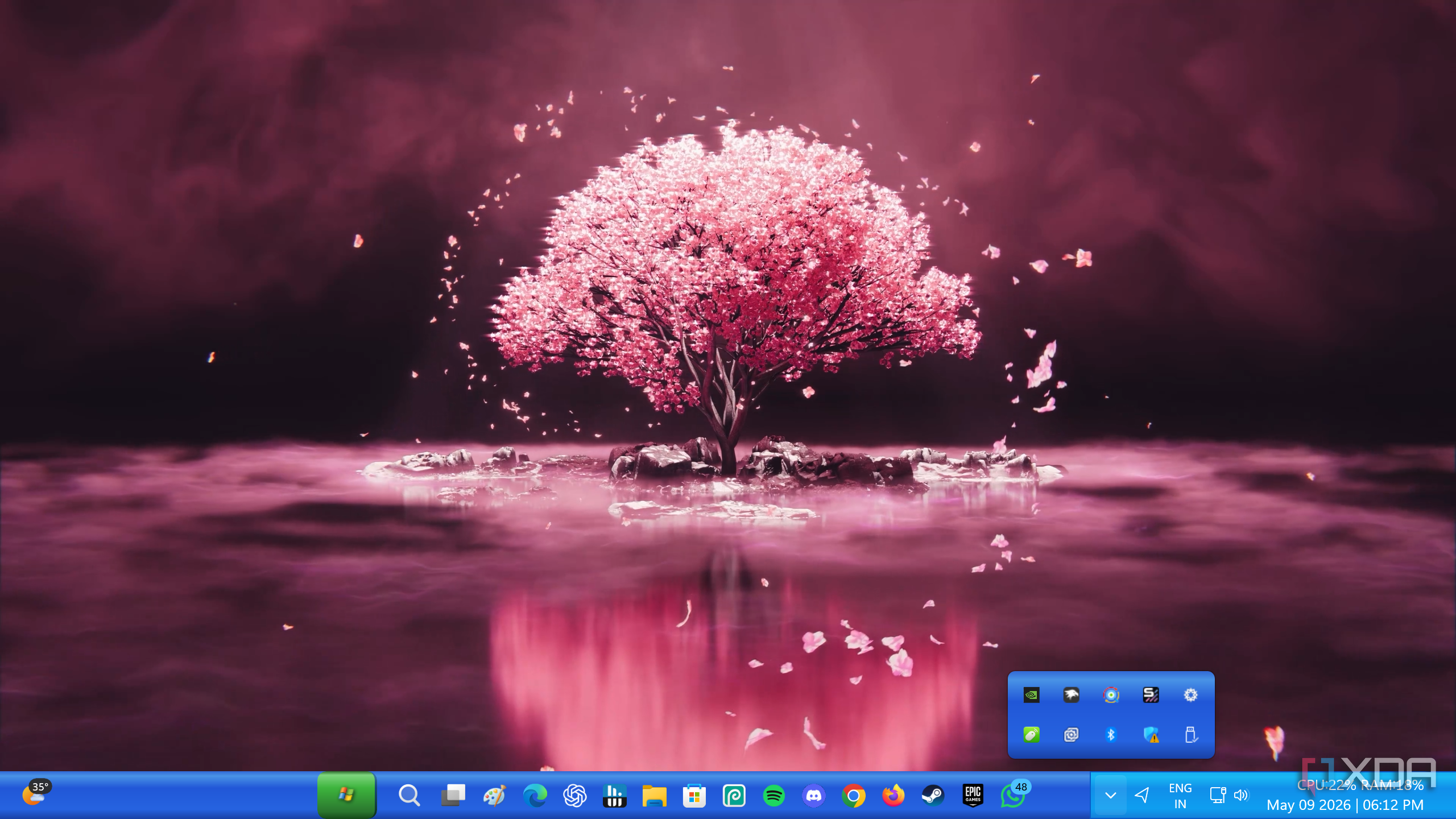Open the green Start button
Viewport: 1456px width, 819px height.
346,795
